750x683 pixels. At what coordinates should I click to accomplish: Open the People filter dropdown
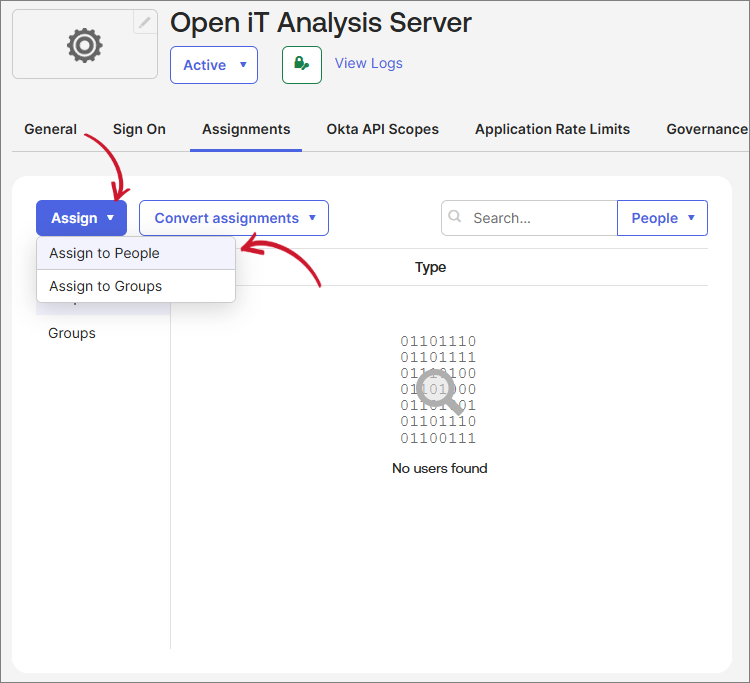(662, 218)
